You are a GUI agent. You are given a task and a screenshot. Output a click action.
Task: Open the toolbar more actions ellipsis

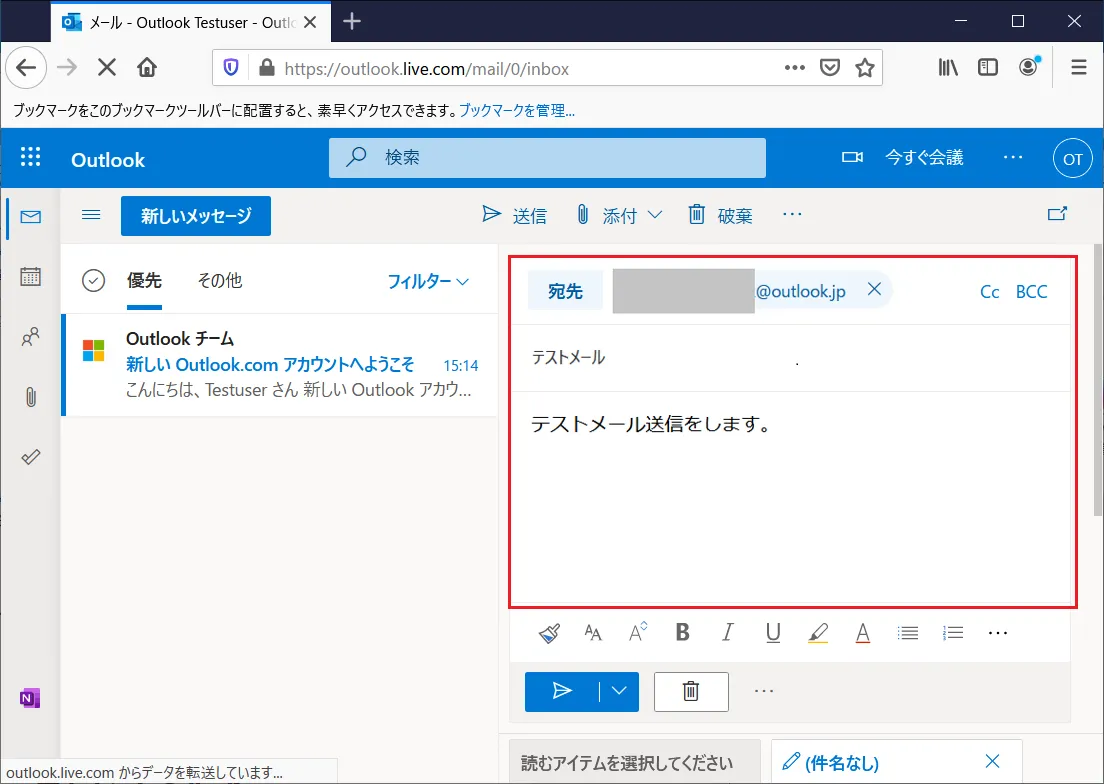(792, 214)
